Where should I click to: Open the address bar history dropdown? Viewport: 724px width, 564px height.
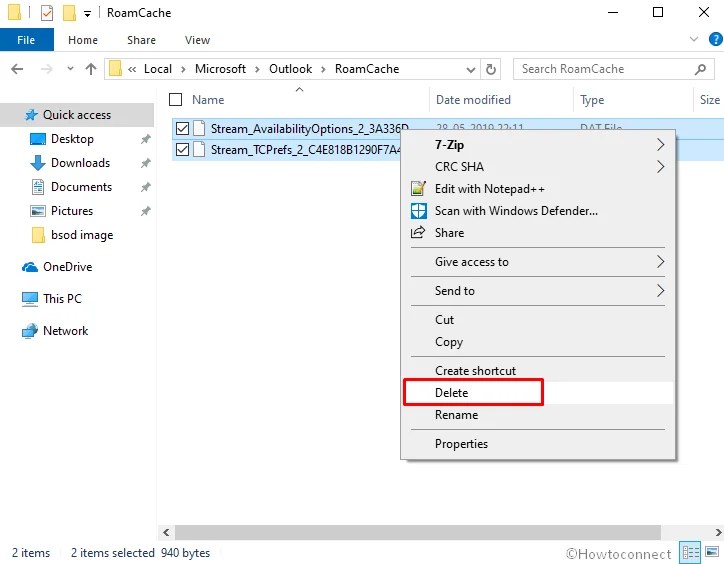click(471, 70)
